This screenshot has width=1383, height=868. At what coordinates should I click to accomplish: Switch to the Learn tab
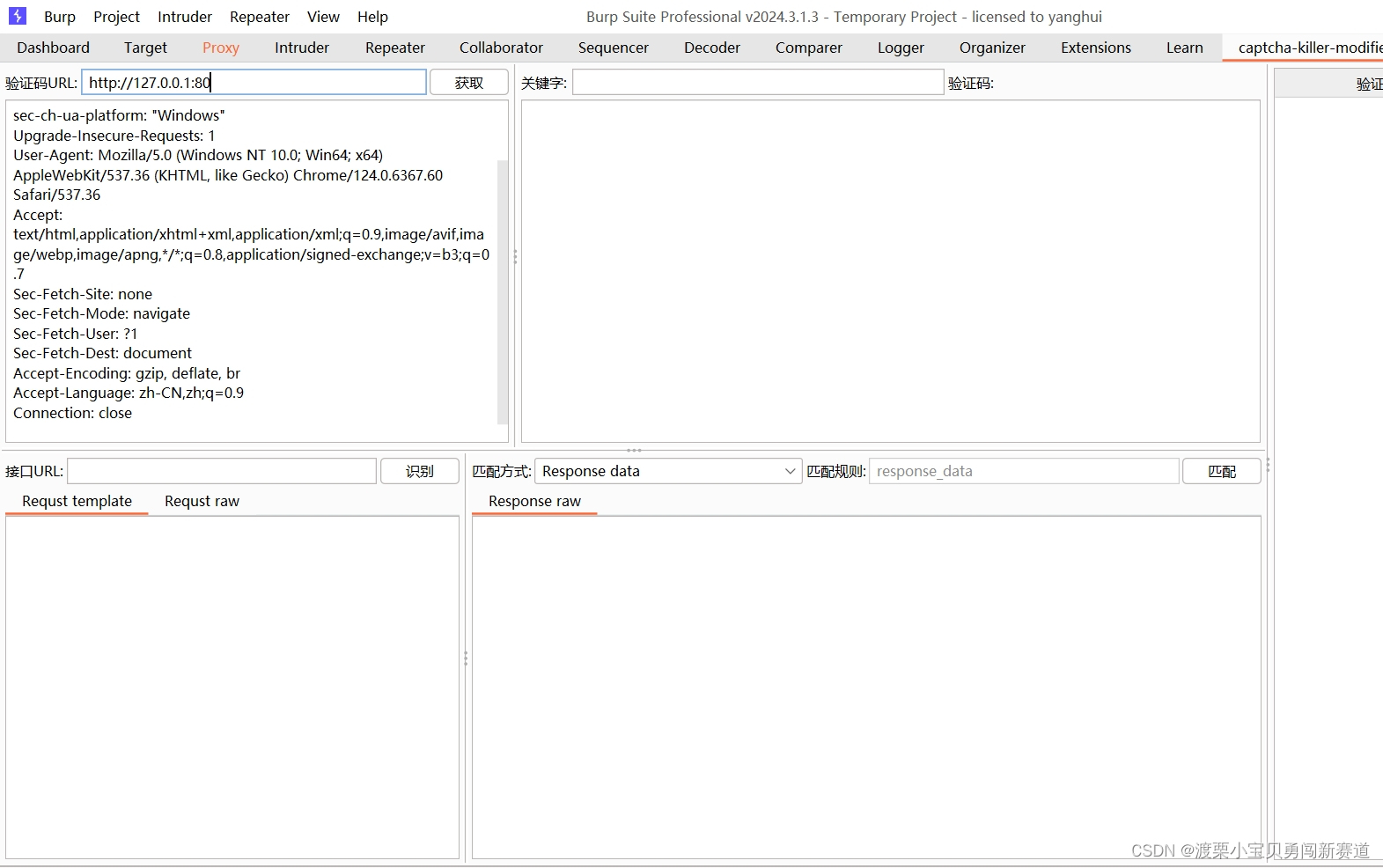coord(1185,48)
